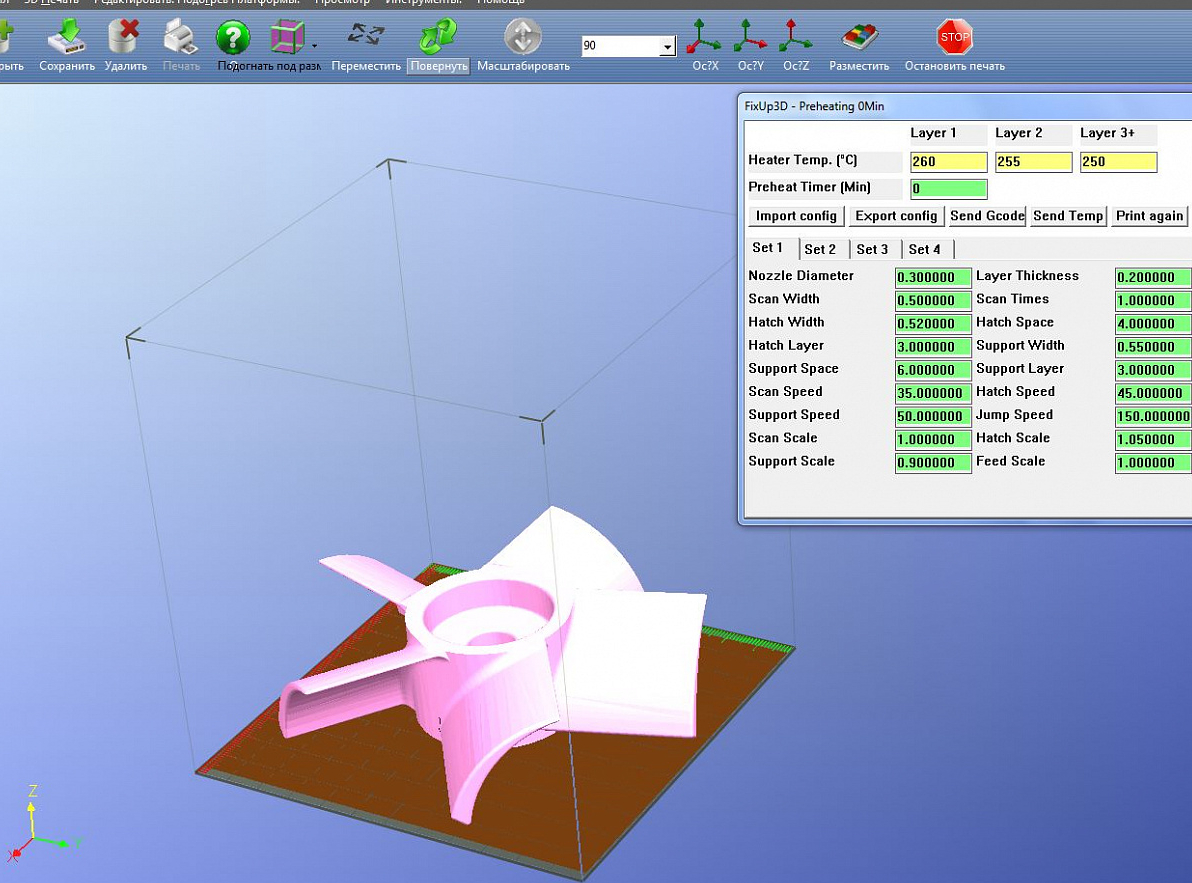This screenshot has width=1192, height=883.
Task: Click the Support Layer value field
Action: coord(1152,370)
